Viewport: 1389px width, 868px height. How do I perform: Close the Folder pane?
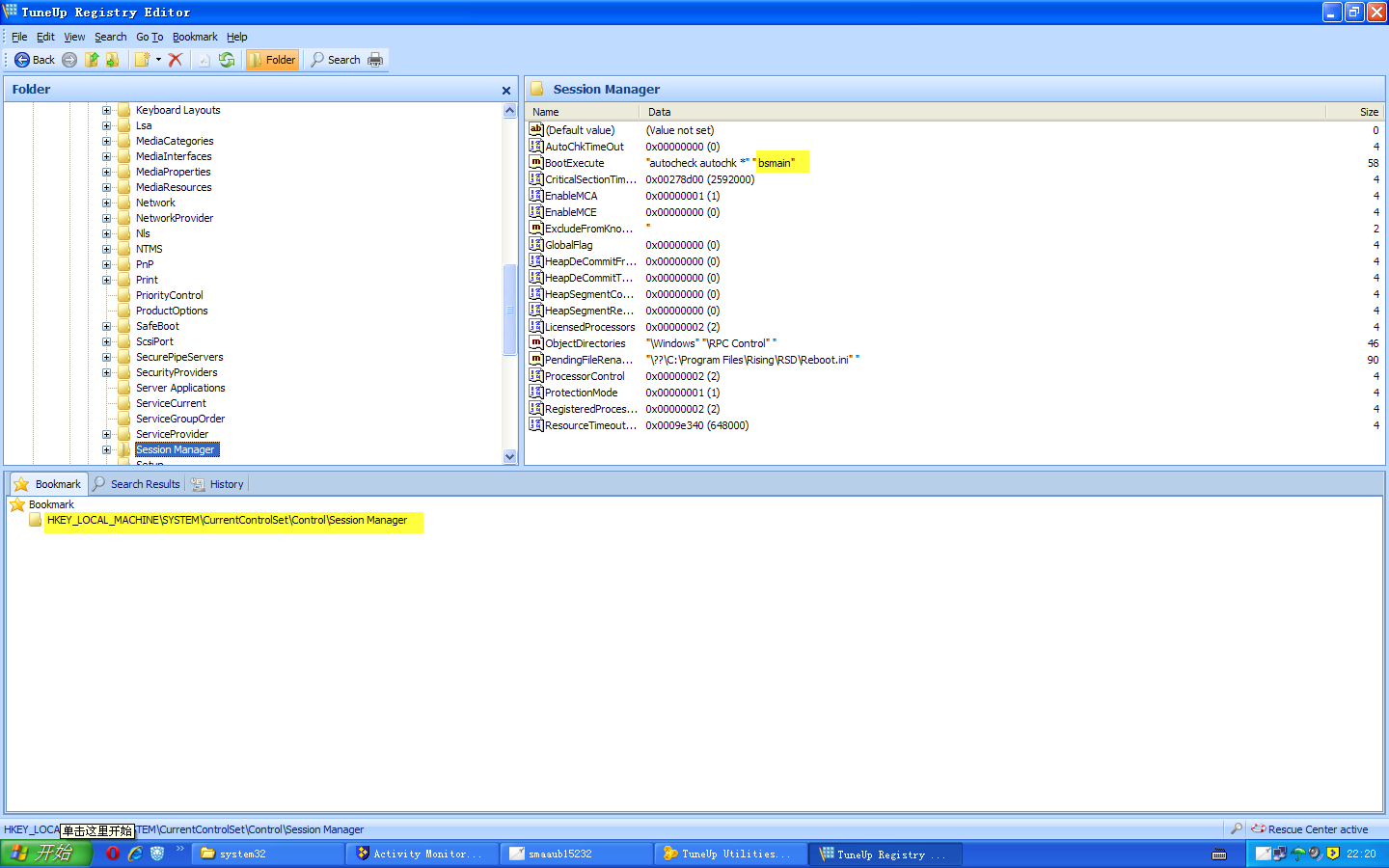pyautogui.click(x=506, y=91)
